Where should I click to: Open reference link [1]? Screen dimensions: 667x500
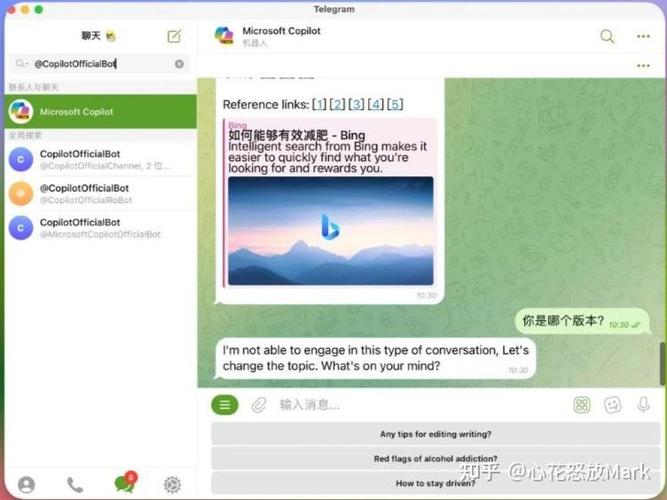[319, 104]
